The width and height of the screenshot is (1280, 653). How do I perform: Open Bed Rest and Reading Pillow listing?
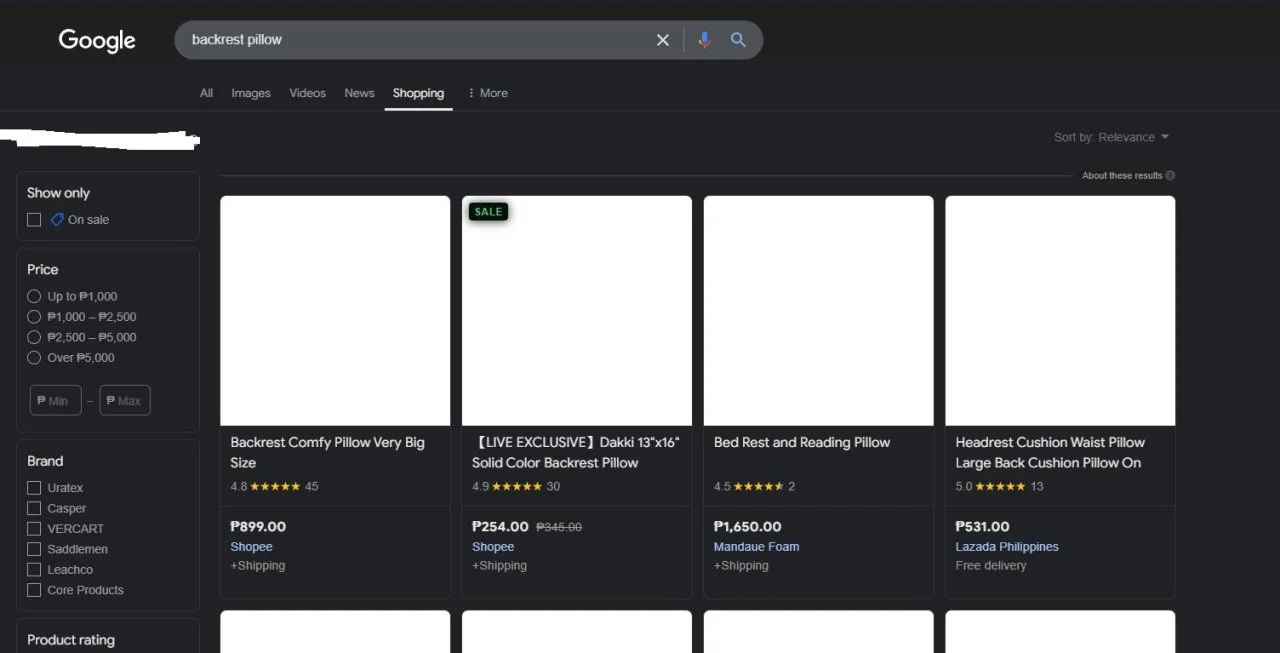tap(802, 442)
